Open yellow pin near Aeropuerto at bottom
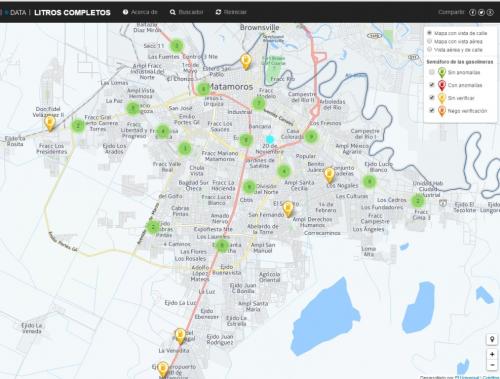Image resolution: width=500 pixels, height=379 pixels. click(x=163, y=370)
